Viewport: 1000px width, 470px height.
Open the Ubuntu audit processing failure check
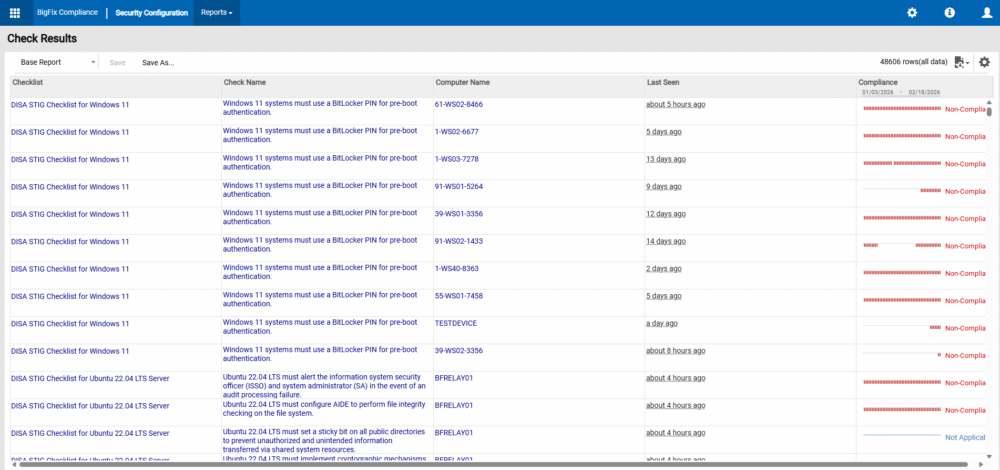tap(323, 386)
